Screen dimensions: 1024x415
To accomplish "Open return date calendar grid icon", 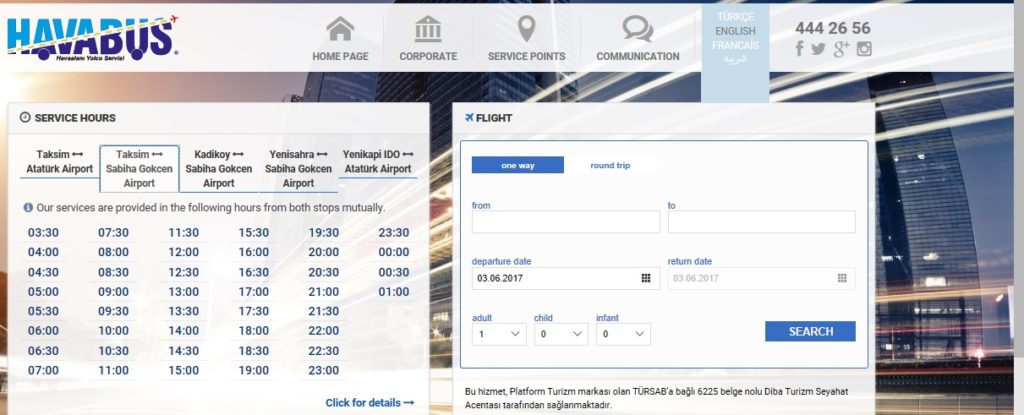I will 842,278.
